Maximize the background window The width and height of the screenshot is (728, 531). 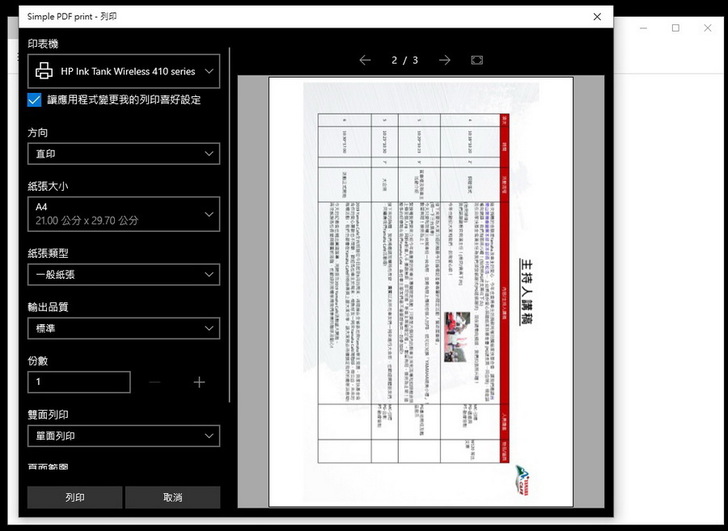tap(676, 28)
